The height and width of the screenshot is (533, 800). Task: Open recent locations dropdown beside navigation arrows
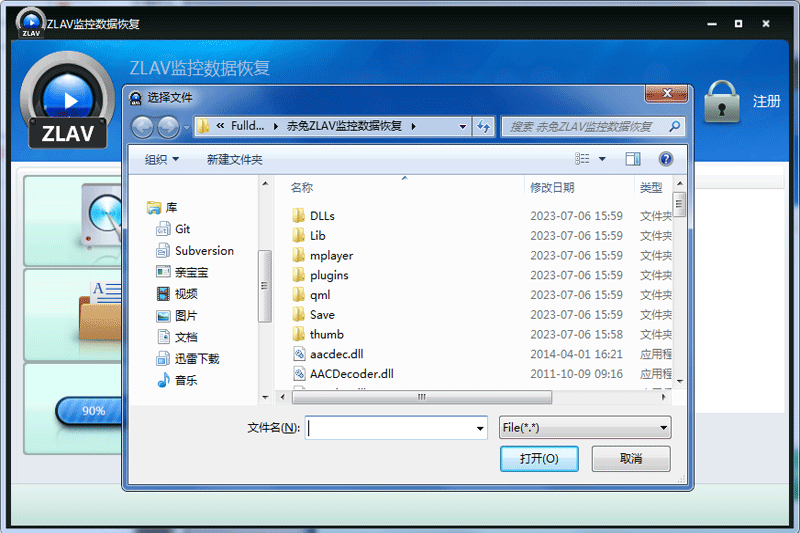186,127
